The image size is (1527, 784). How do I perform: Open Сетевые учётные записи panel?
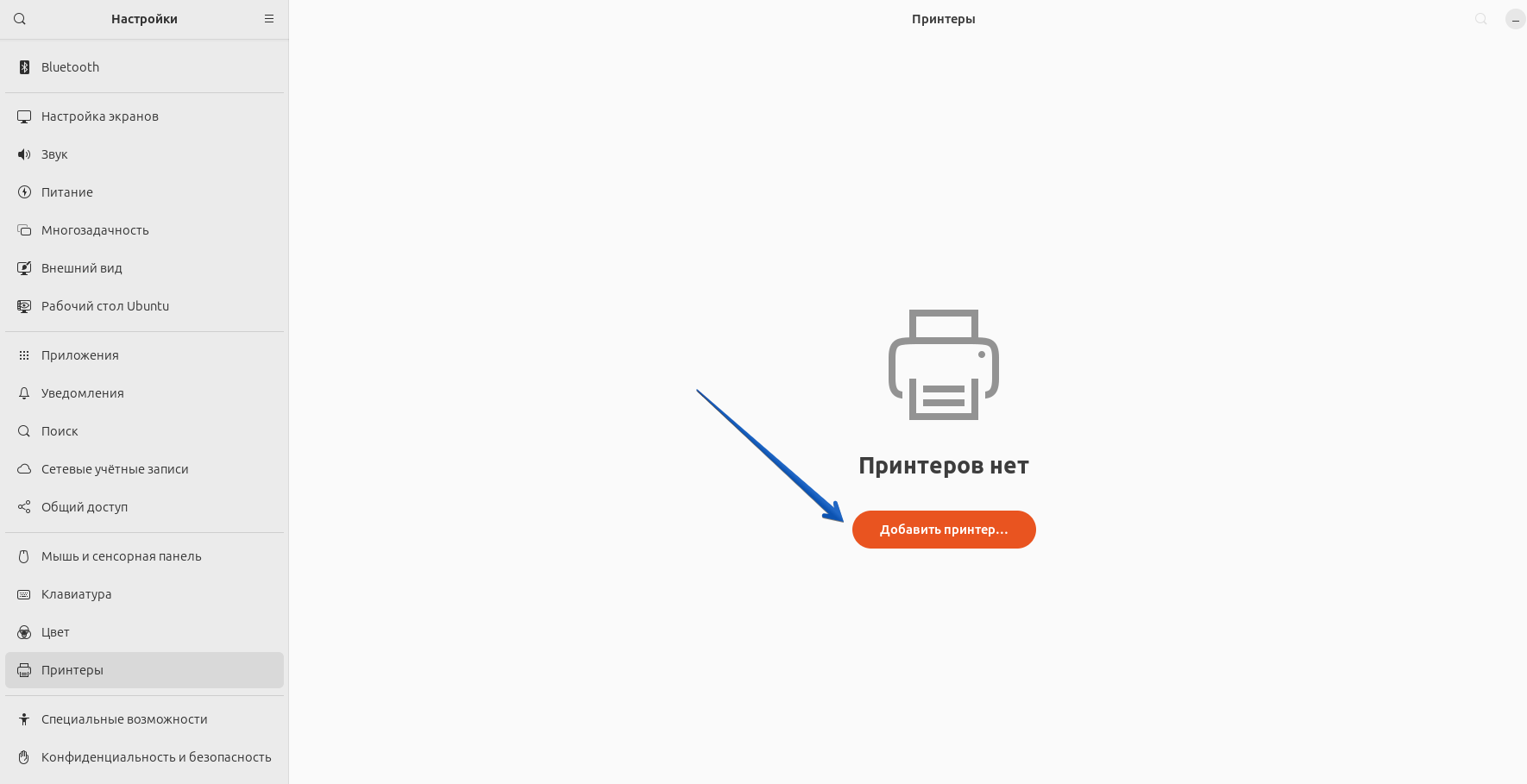coord(115,469)
